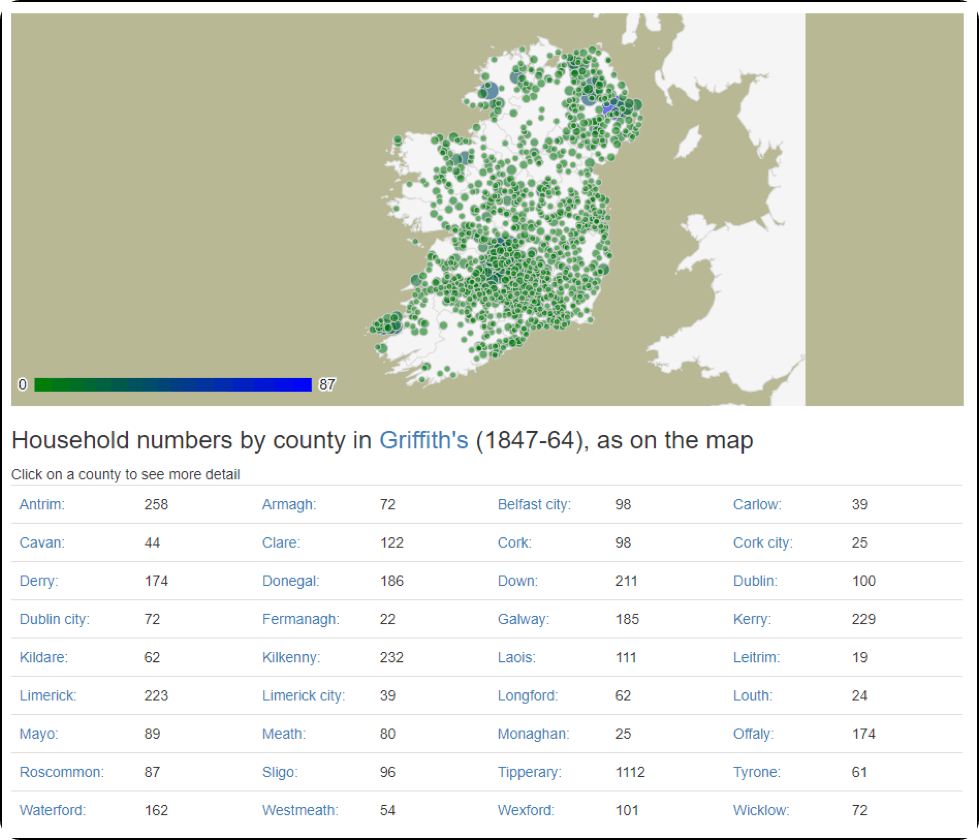This screenshot has width=979, height=840.
Task: Select the Kilkenny county link
Action: pyautogui.click(x=290, y=658)
